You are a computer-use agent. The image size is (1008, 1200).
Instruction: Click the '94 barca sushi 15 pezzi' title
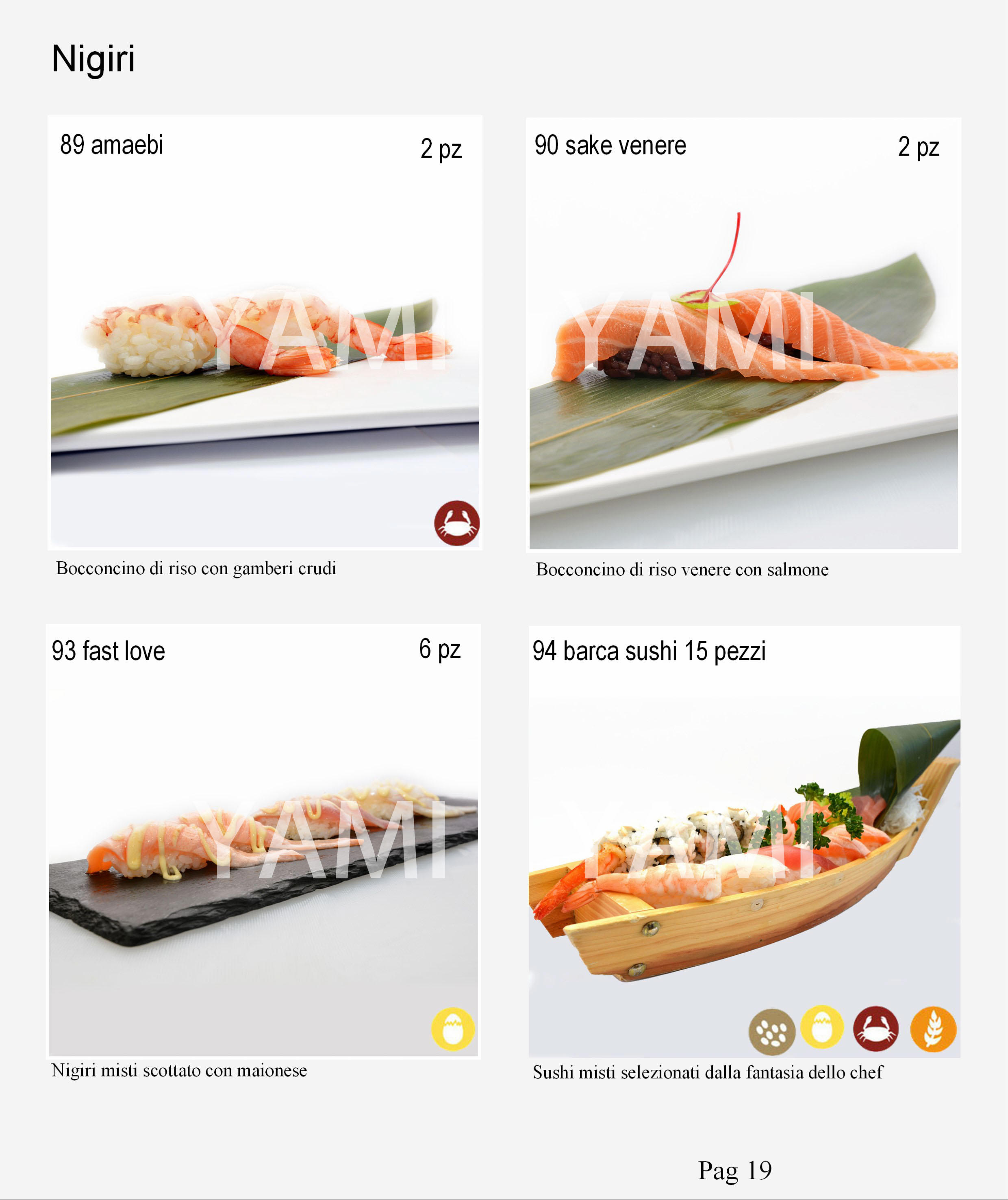(649, 651)
